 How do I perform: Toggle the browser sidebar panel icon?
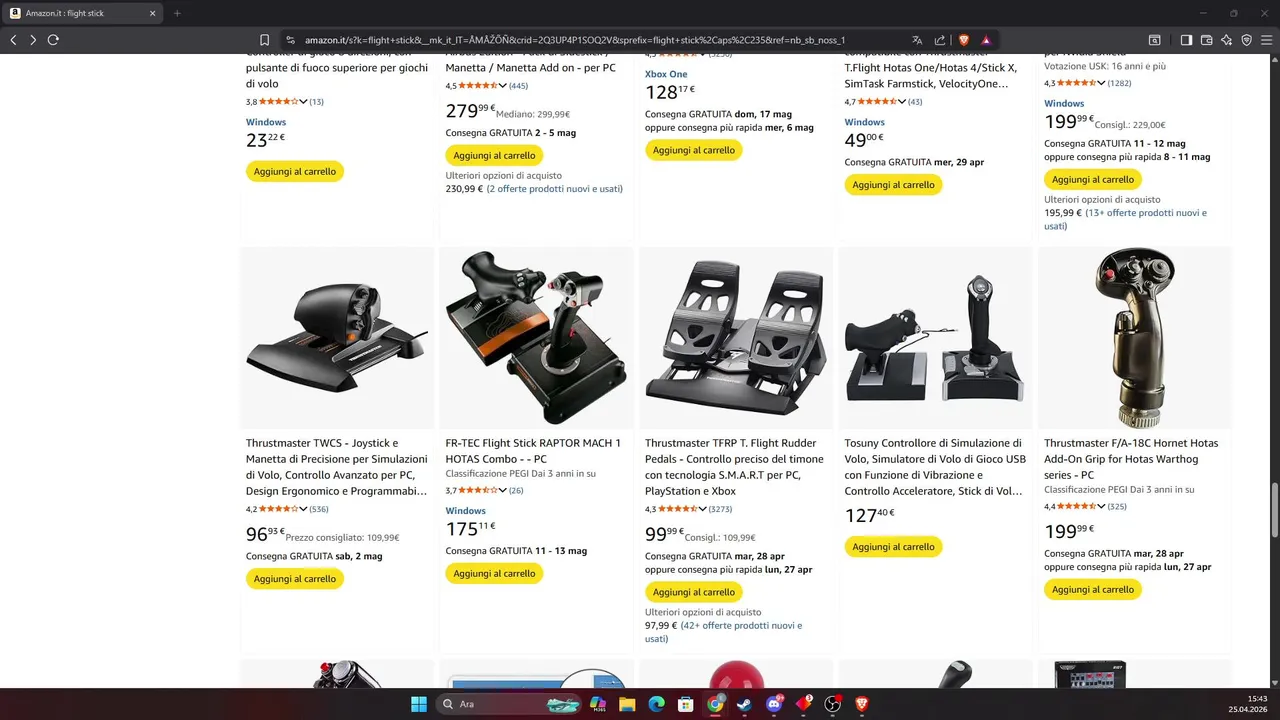(x=1186, y=40)
